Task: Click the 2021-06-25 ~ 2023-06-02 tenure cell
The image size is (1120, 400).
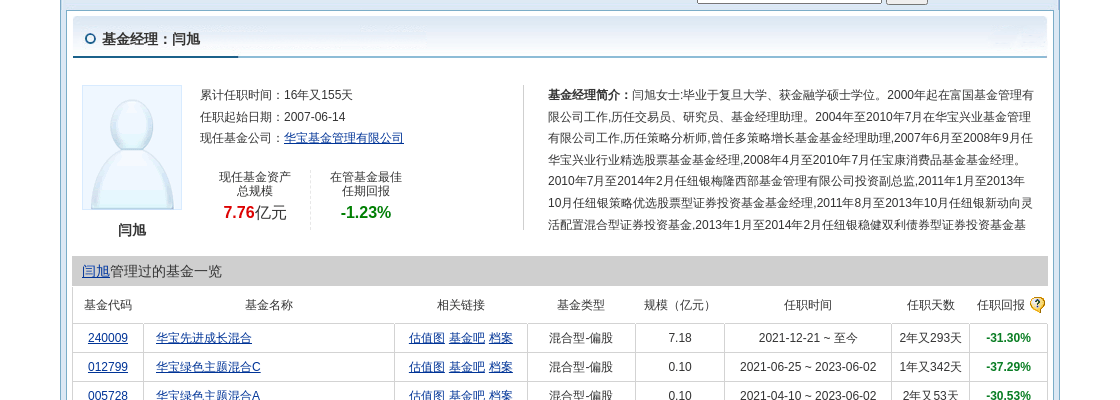Action: pos(808,367)
